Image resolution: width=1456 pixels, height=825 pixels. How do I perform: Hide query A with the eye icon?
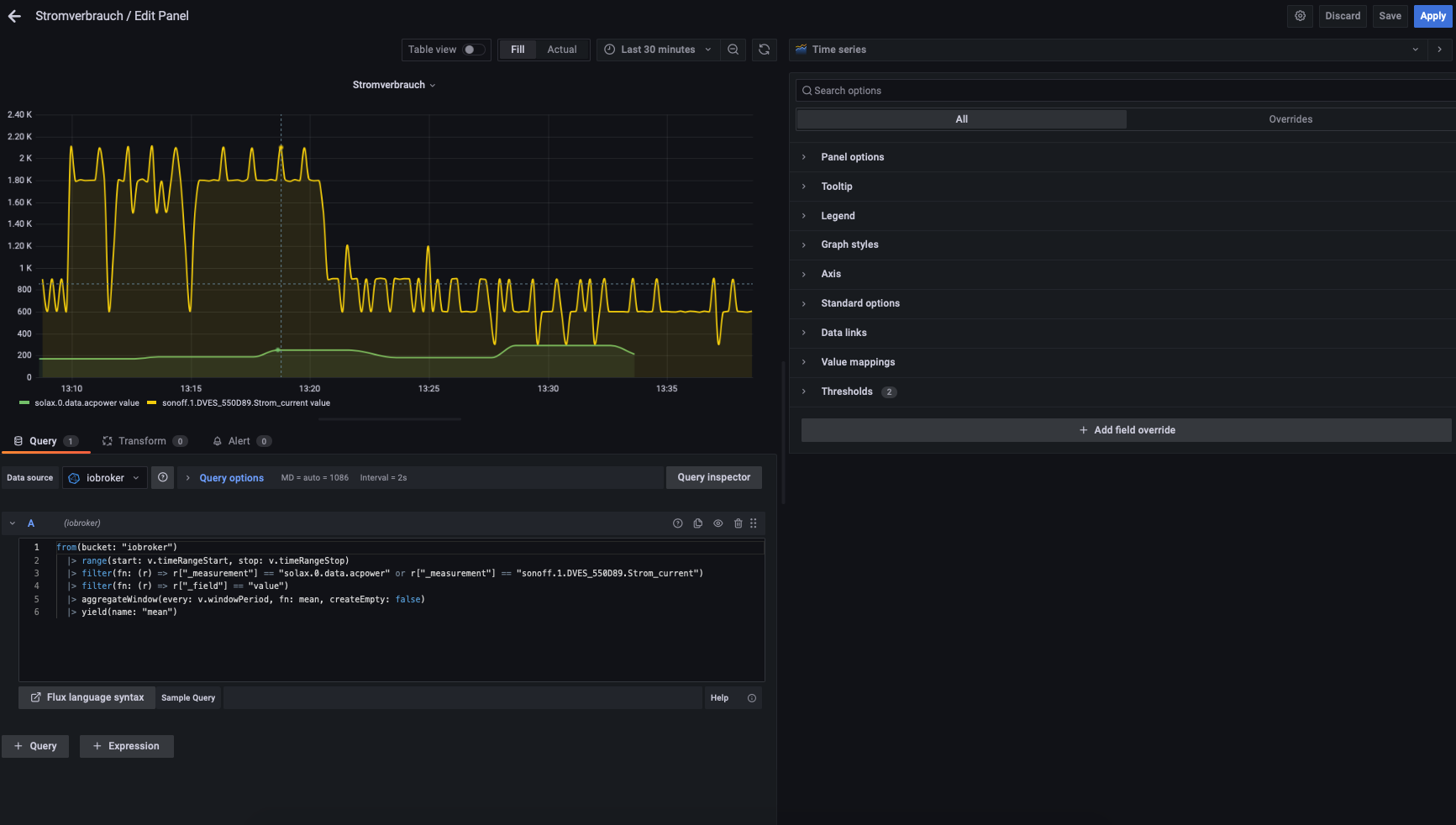click(717, 523)
